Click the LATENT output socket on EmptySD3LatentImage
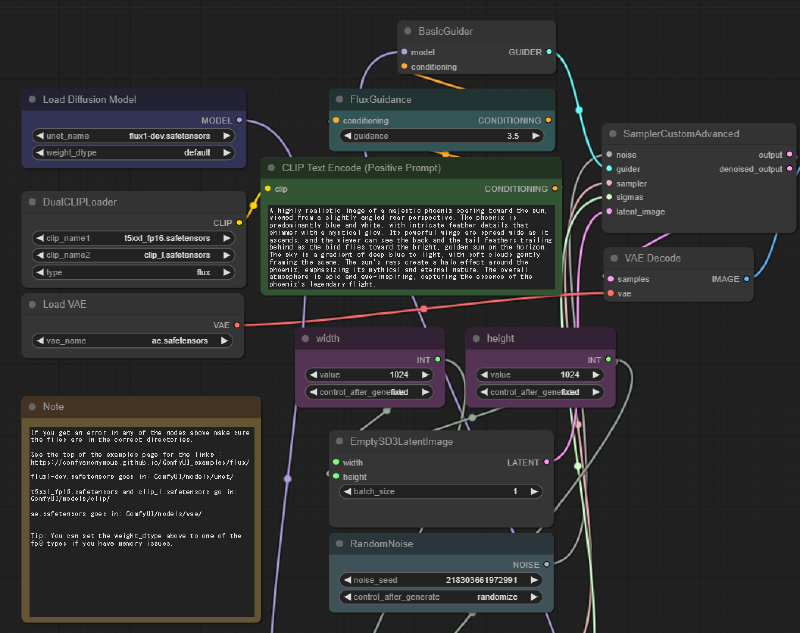This screenshot has height=633, width=800. pyautogui.click(x=546, y=462)
